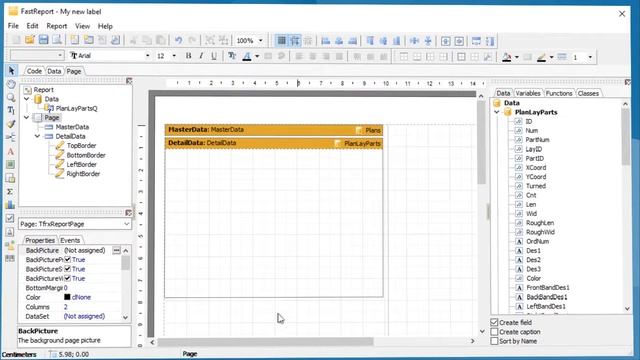Insert a checkbox object from the tool palette

click(x=11, y=218)
